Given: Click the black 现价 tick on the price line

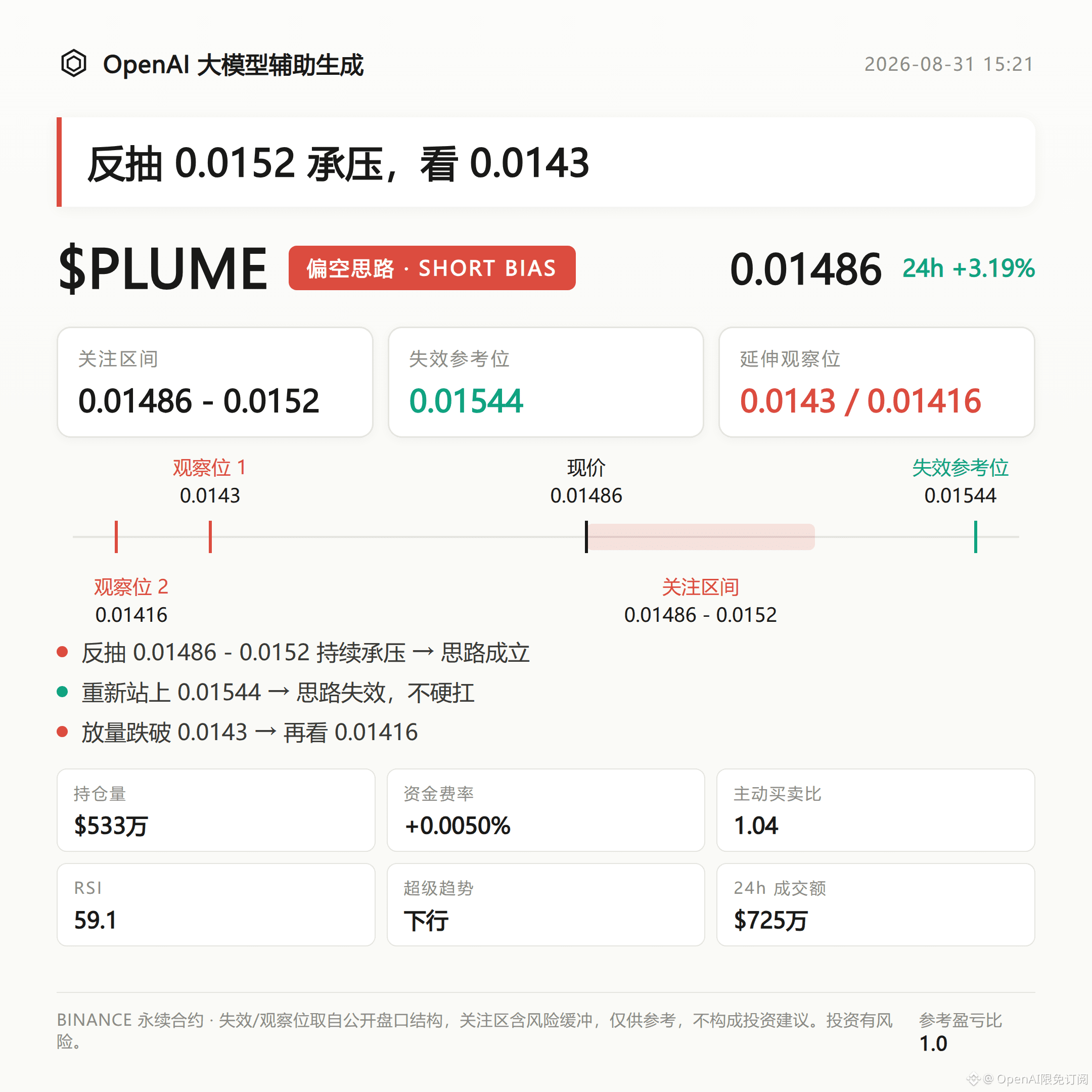Looking at the screenshot, I should pos(586,536).
